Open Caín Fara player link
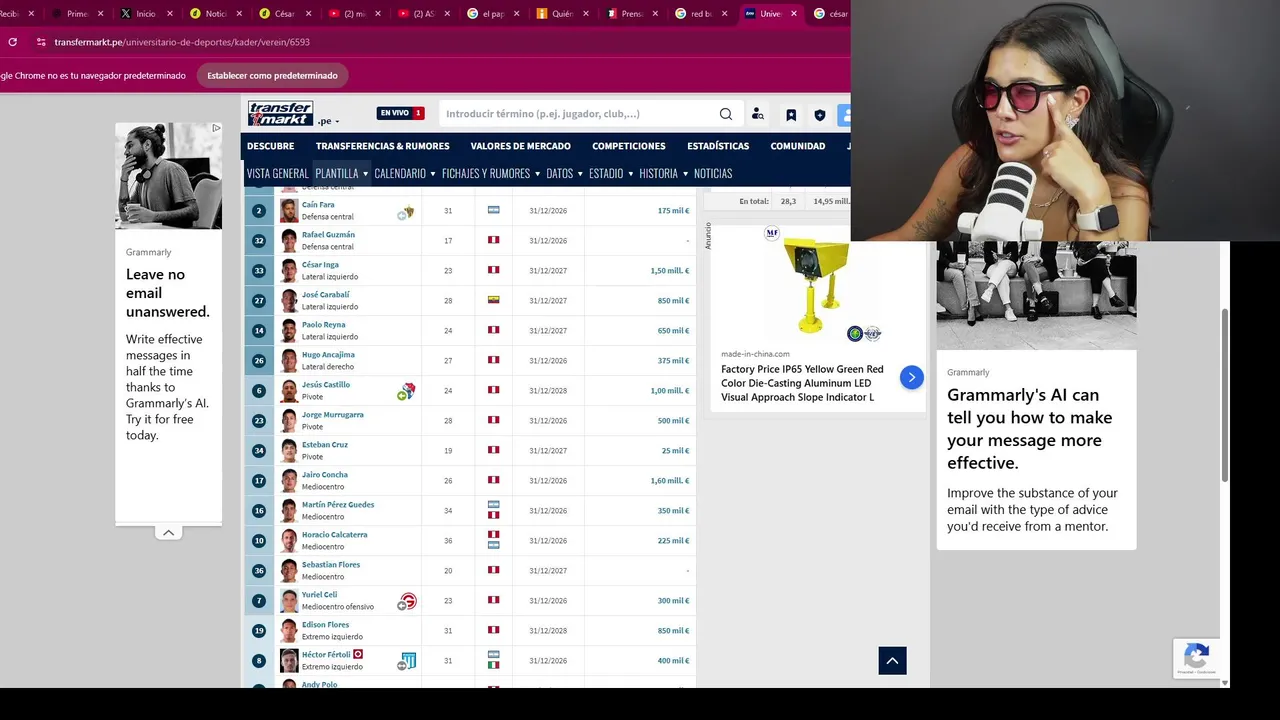 pos(318,205)
